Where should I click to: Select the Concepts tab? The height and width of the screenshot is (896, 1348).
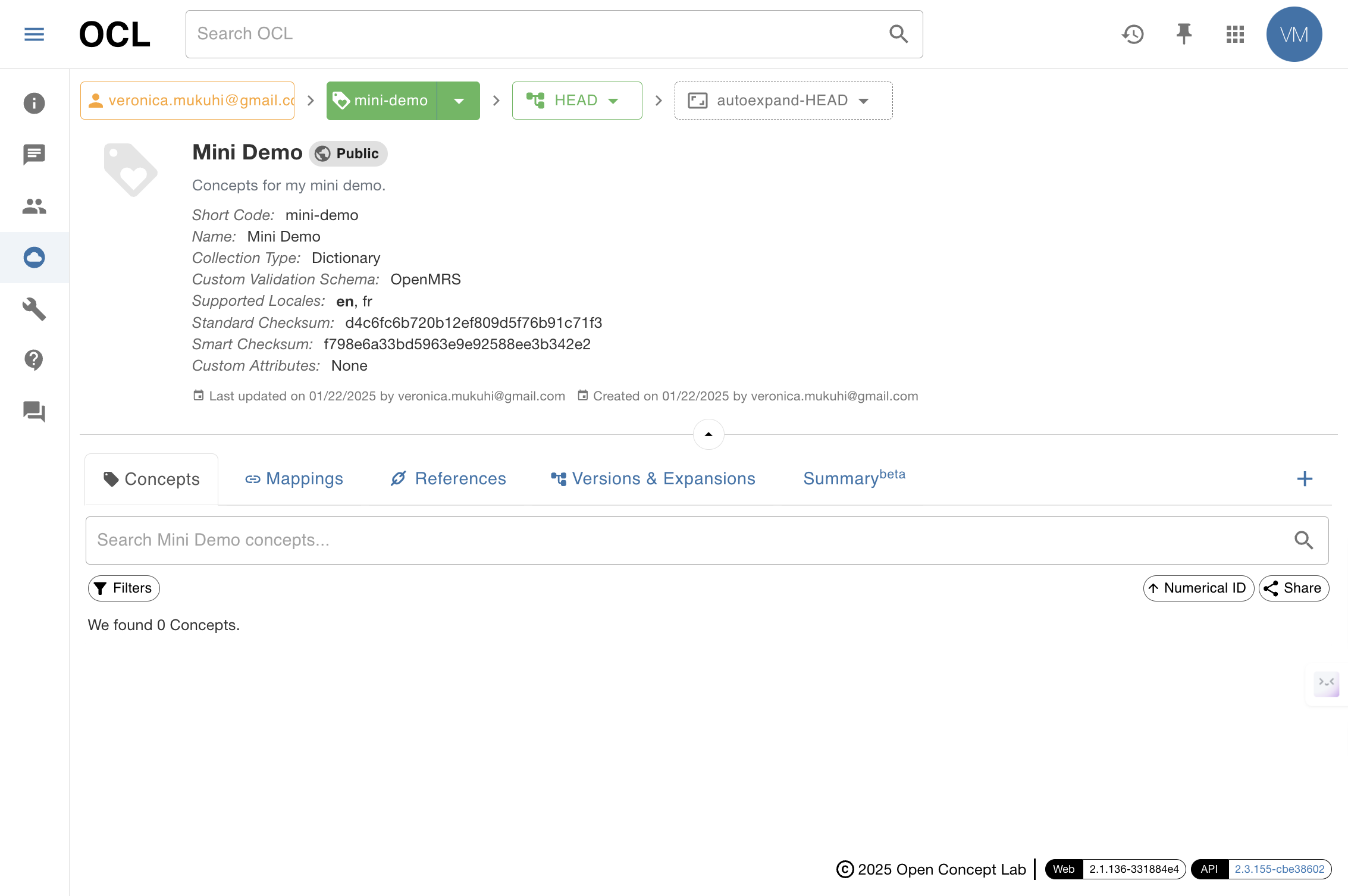click(x=152, y=479)
